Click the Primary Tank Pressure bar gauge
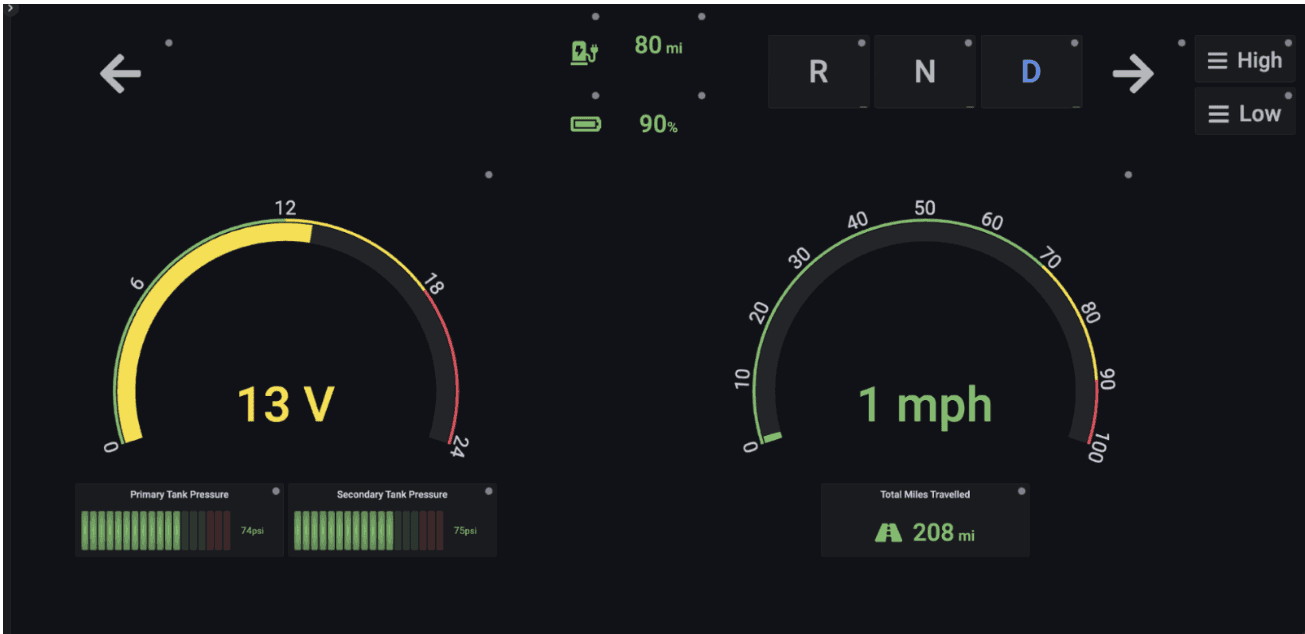 click(x=156, y=530)
